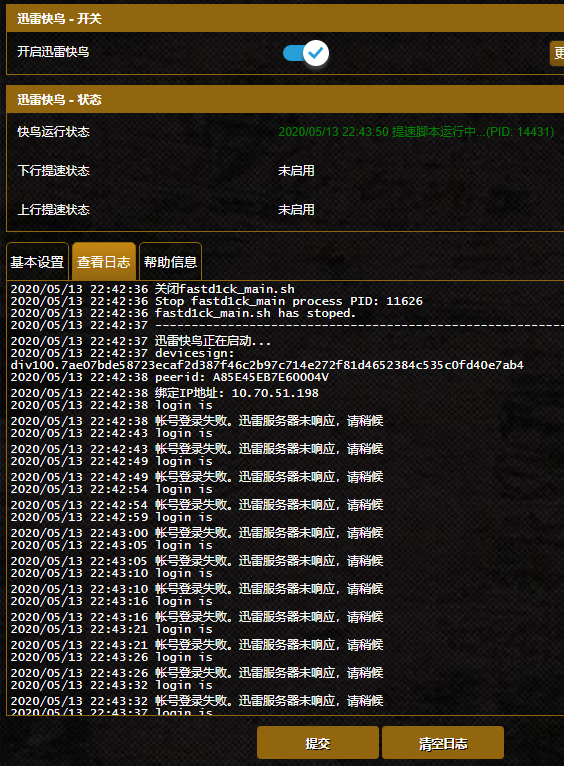Viewport: 564px width, 766px height.
Task: Open the 帮助信息 tab
Action: [x=170, y=262]
